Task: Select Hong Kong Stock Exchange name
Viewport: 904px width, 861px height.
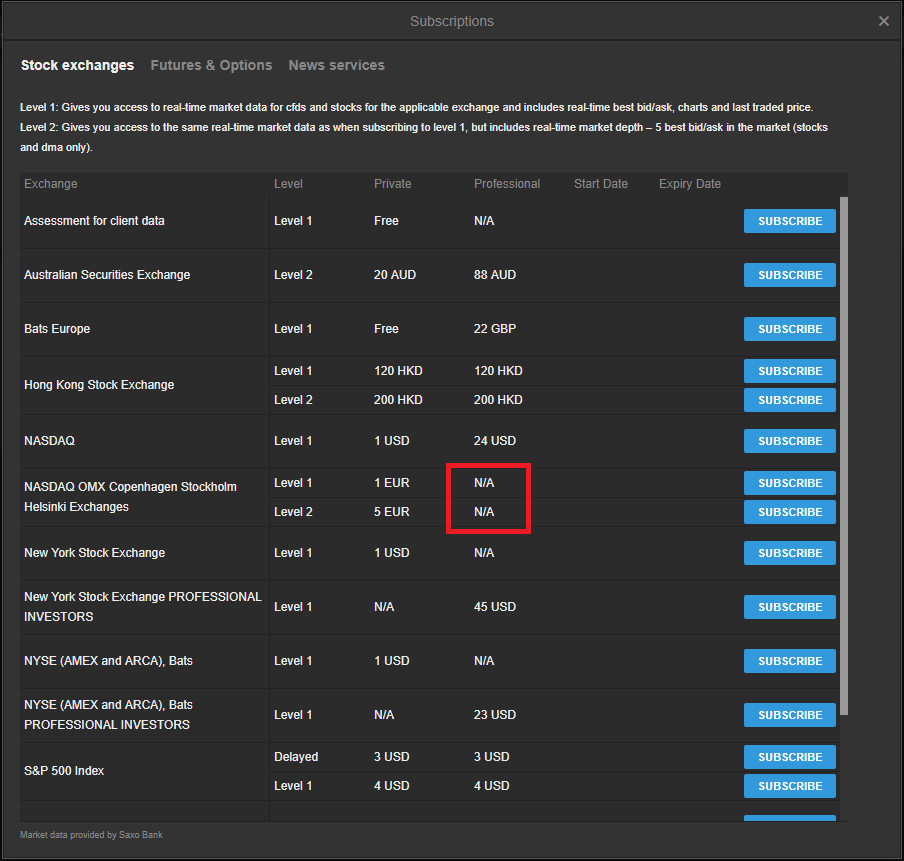Action: tap(99, 385)
